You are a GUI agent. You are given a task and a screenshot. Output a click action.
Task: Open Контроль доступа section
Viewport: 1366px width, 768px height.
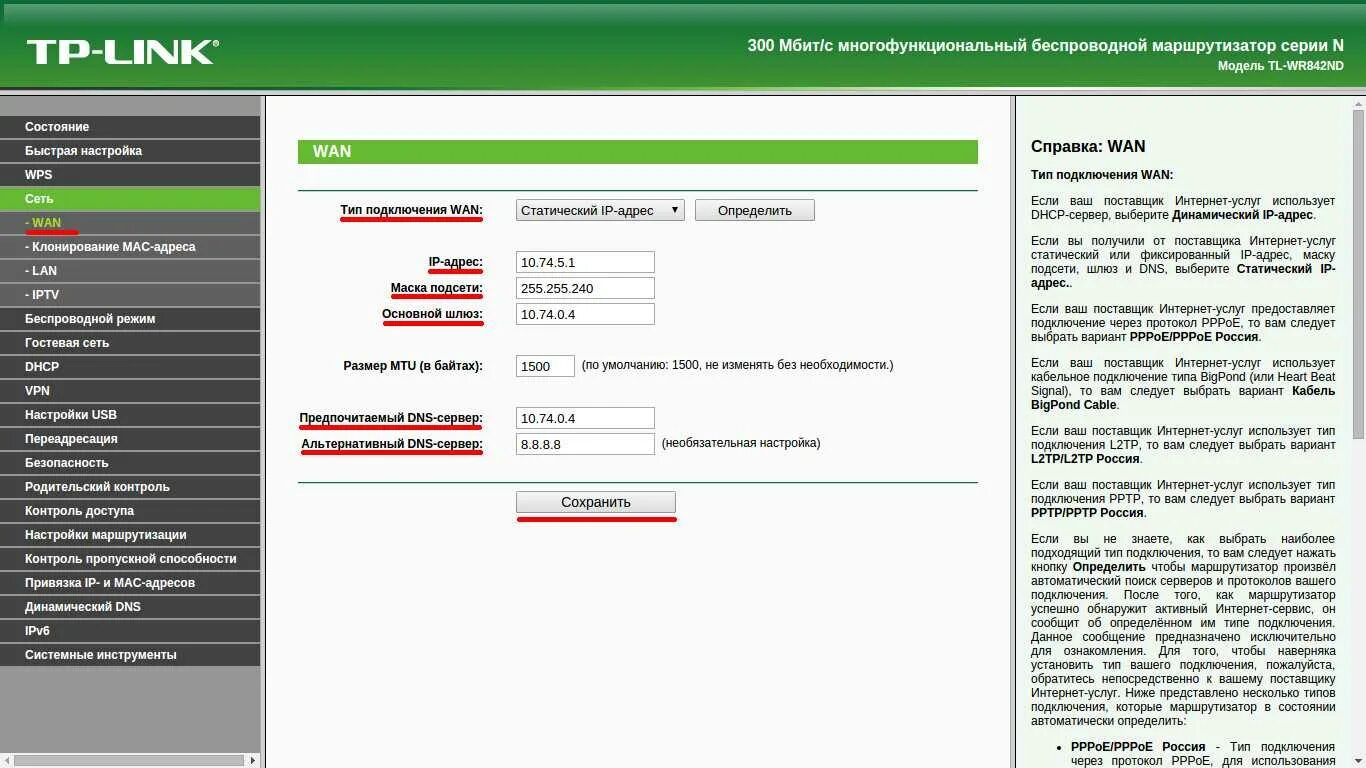click(130, 511)
